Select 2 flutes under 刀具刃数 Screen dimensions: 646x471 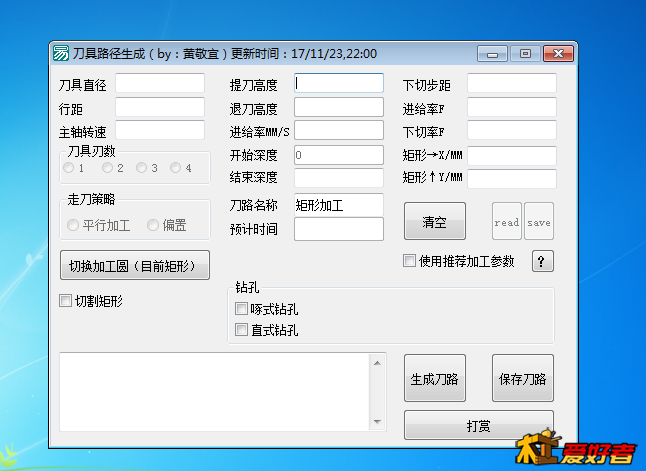tap(107, 167)
